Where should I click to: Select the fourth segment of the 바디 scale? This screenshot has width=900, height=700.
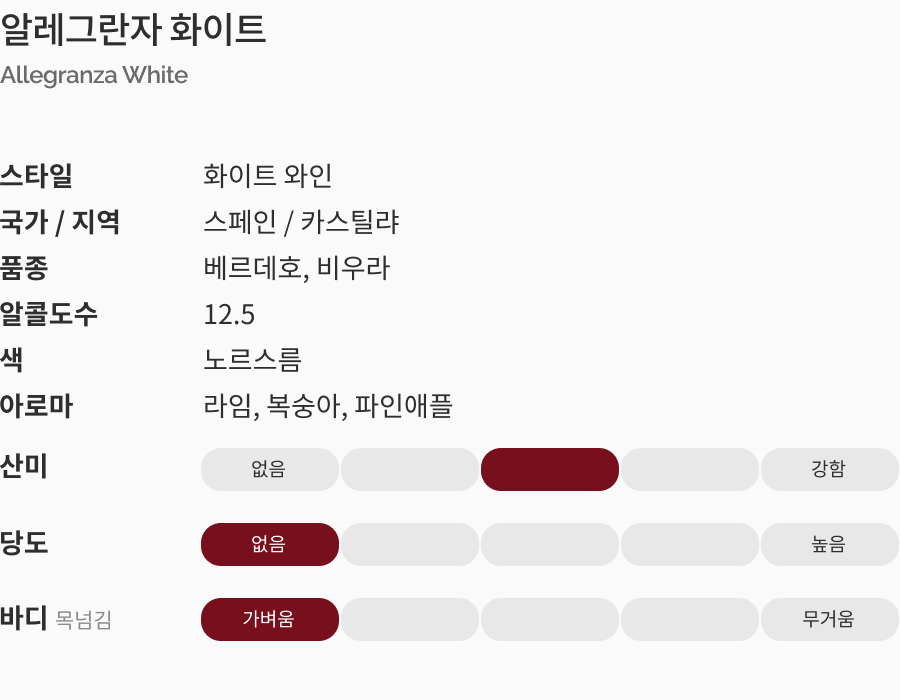pos(690,620)
